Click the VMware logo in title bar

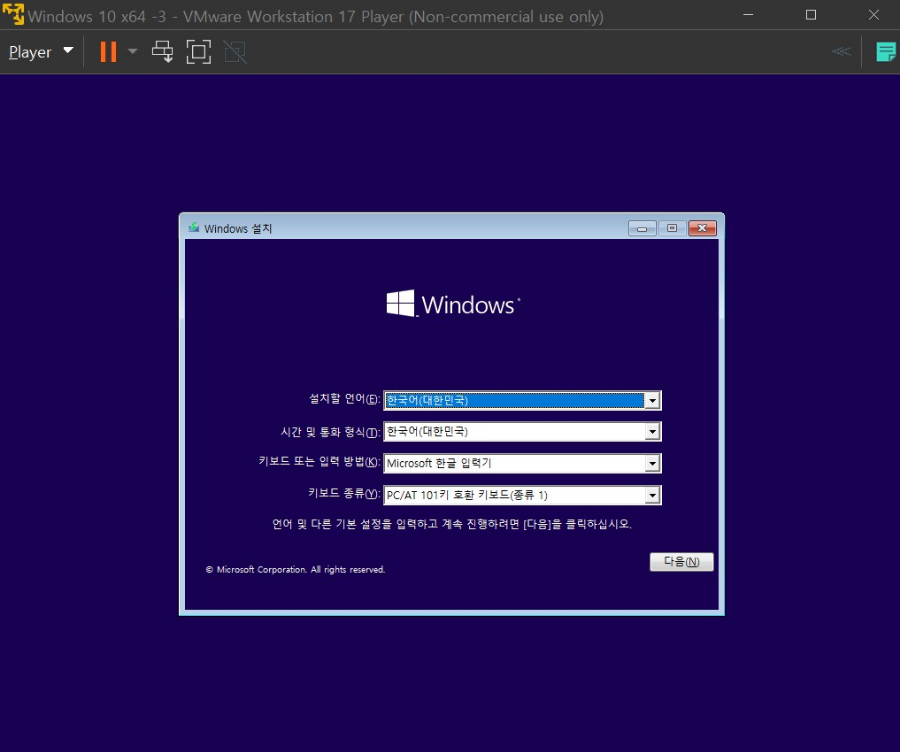pyautogui.click(x=13, y=14)
